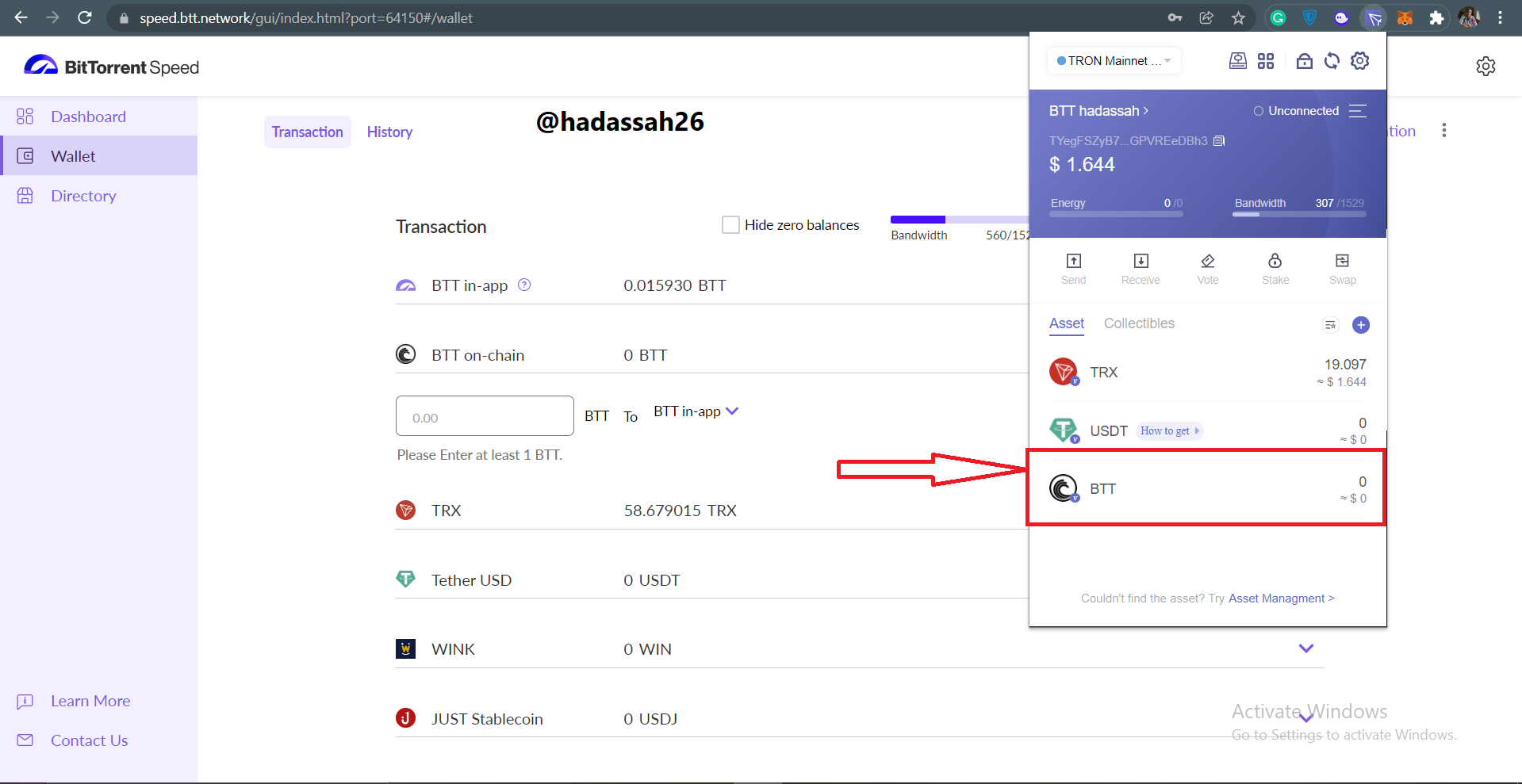The image size is (1522, 784).
Task: Open the Chrome extensions puzzle icon
Action: [1436, 17]
